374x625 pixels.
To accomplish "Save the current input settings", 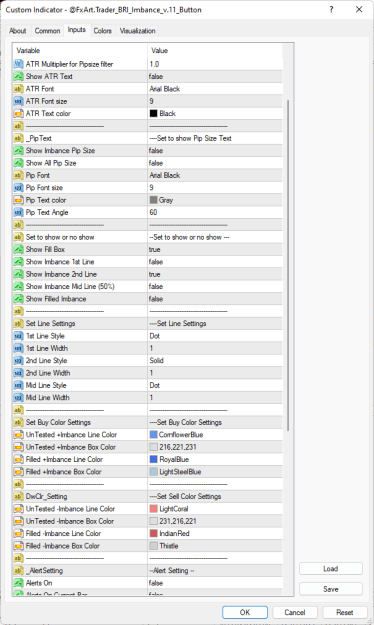I will point(331,589).
